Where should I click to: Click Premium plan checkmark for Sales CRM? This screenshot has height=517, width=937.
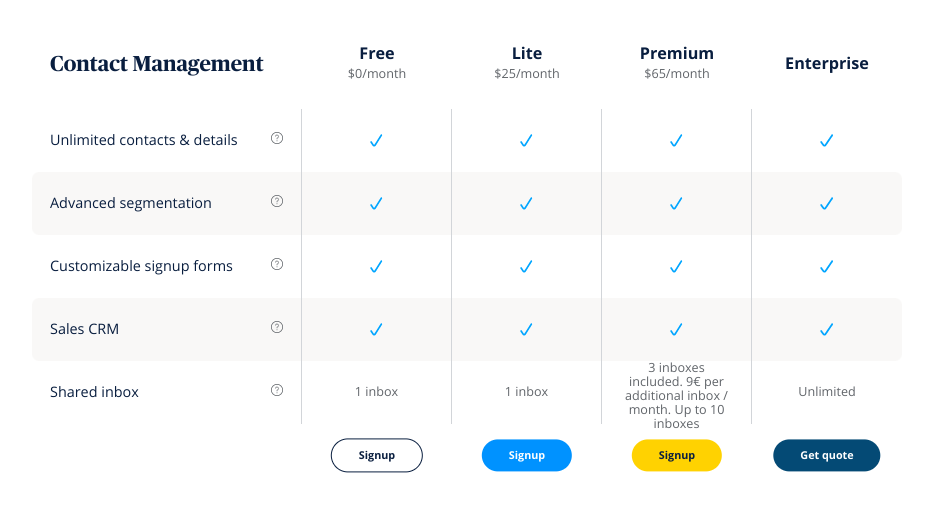pos(676,329)
